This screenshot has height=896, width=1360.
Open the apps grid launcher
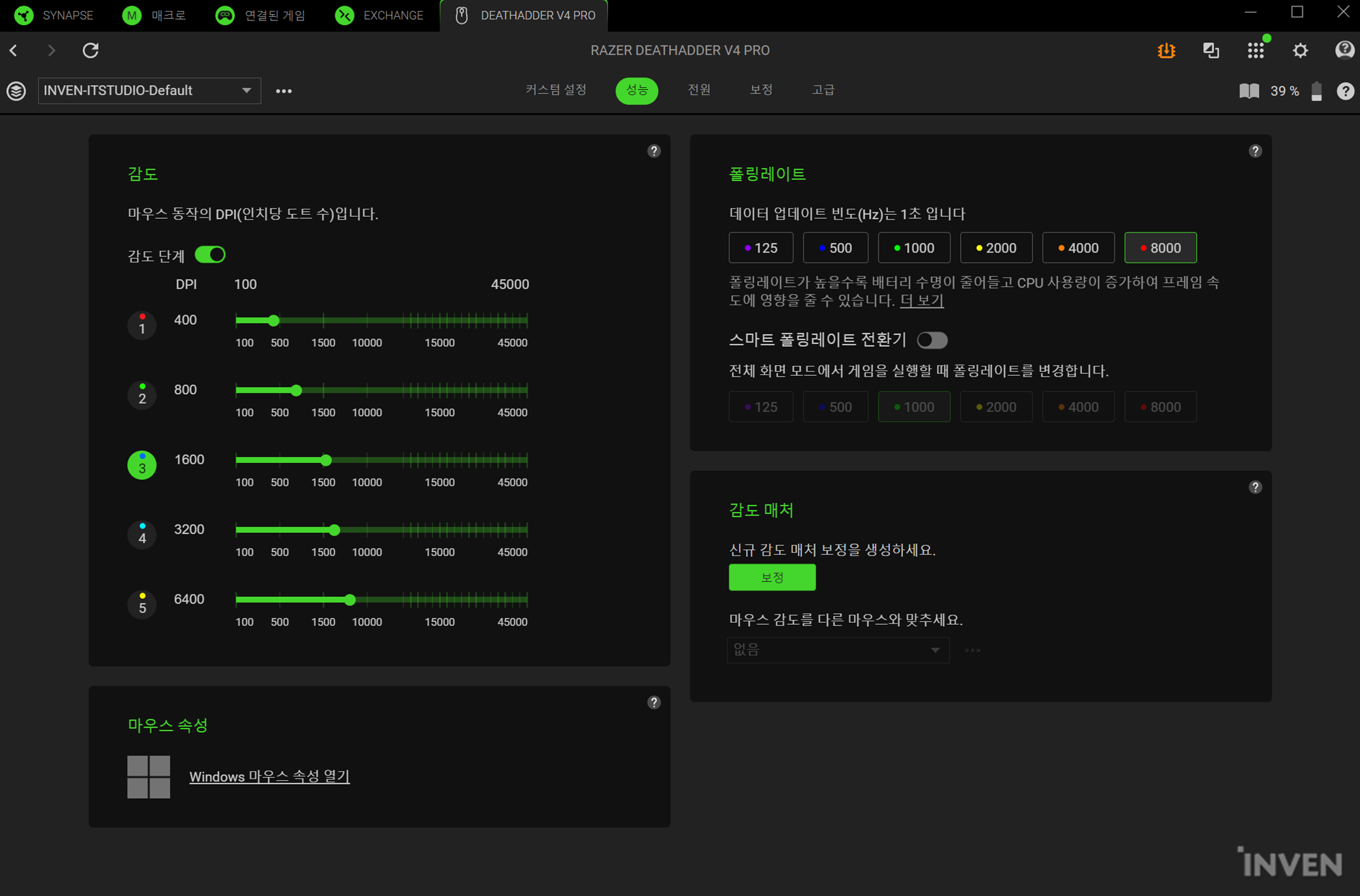(1255, 50)
